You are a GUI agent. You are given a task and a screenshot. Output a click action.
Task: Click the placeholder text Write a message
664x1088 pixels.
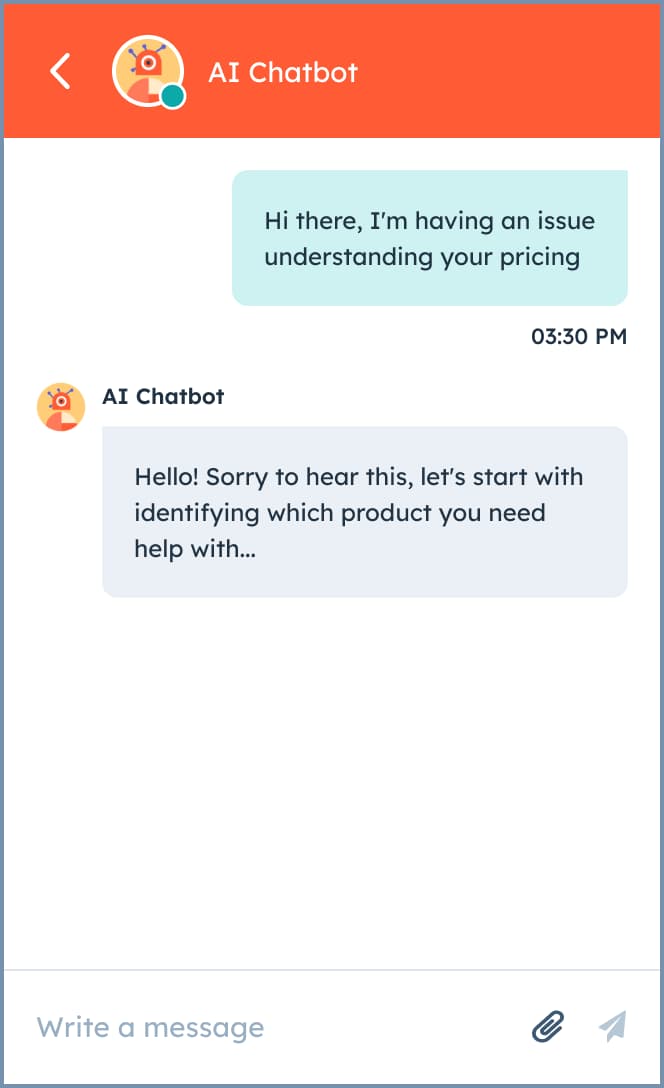(x=150, y=1026)
